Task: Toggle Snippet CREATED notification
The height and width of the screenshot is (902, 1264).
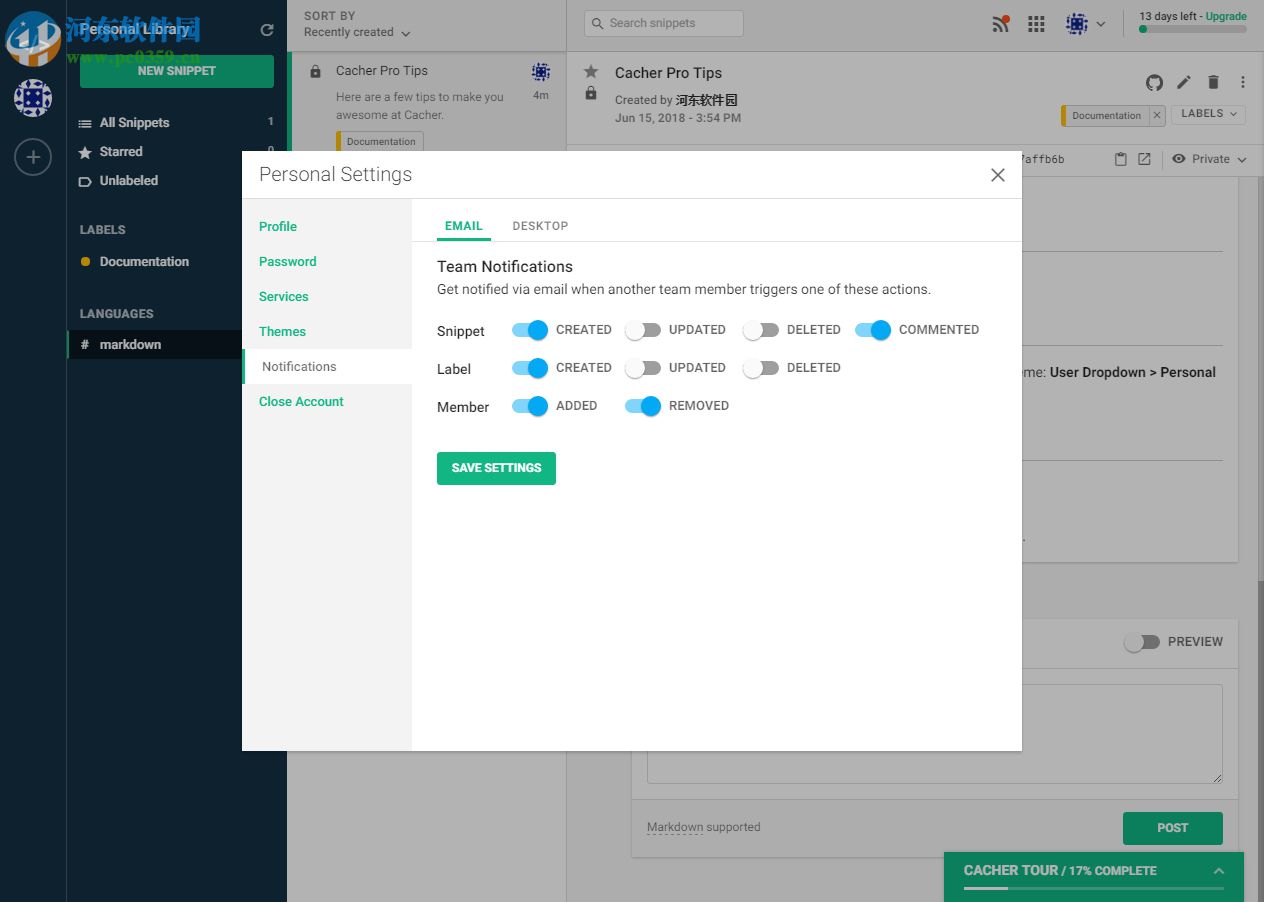Action: [x=530, y=330]
